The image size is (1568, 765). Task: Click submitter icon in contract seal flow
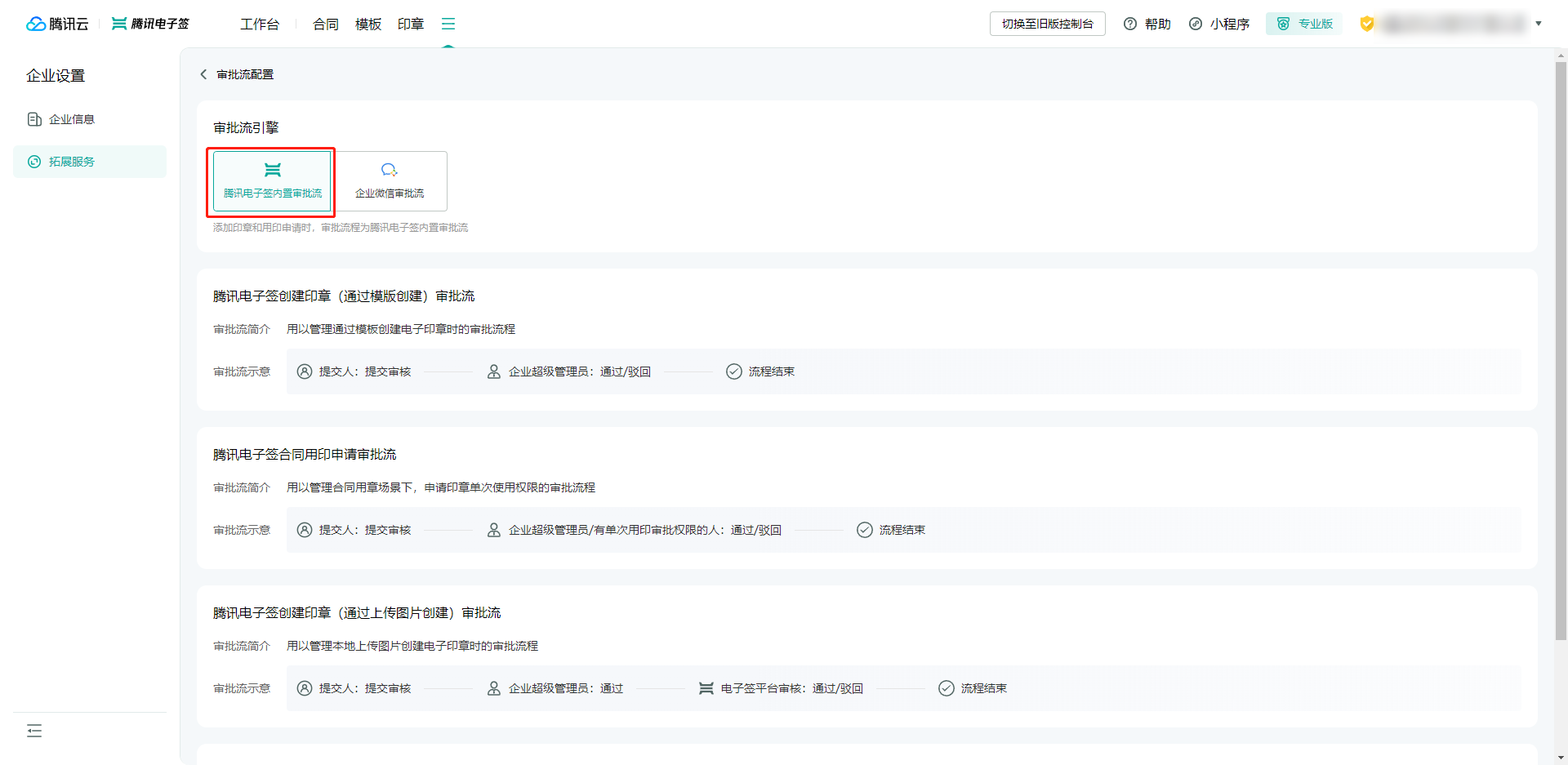click(305, 530)
